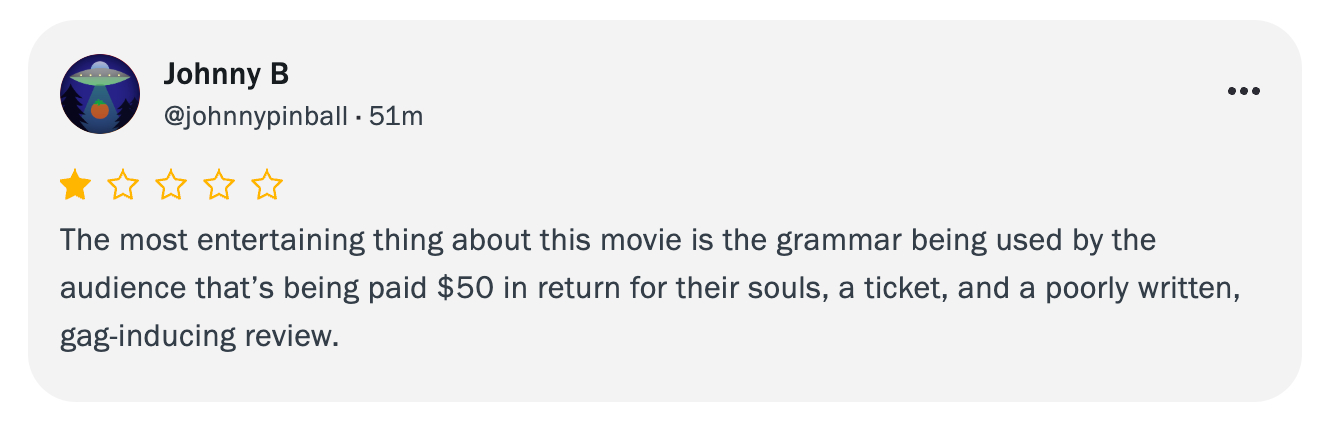Open the @johnnypinball handle link
Viewport: 1328px width, 426px height.
click(256, 117)
